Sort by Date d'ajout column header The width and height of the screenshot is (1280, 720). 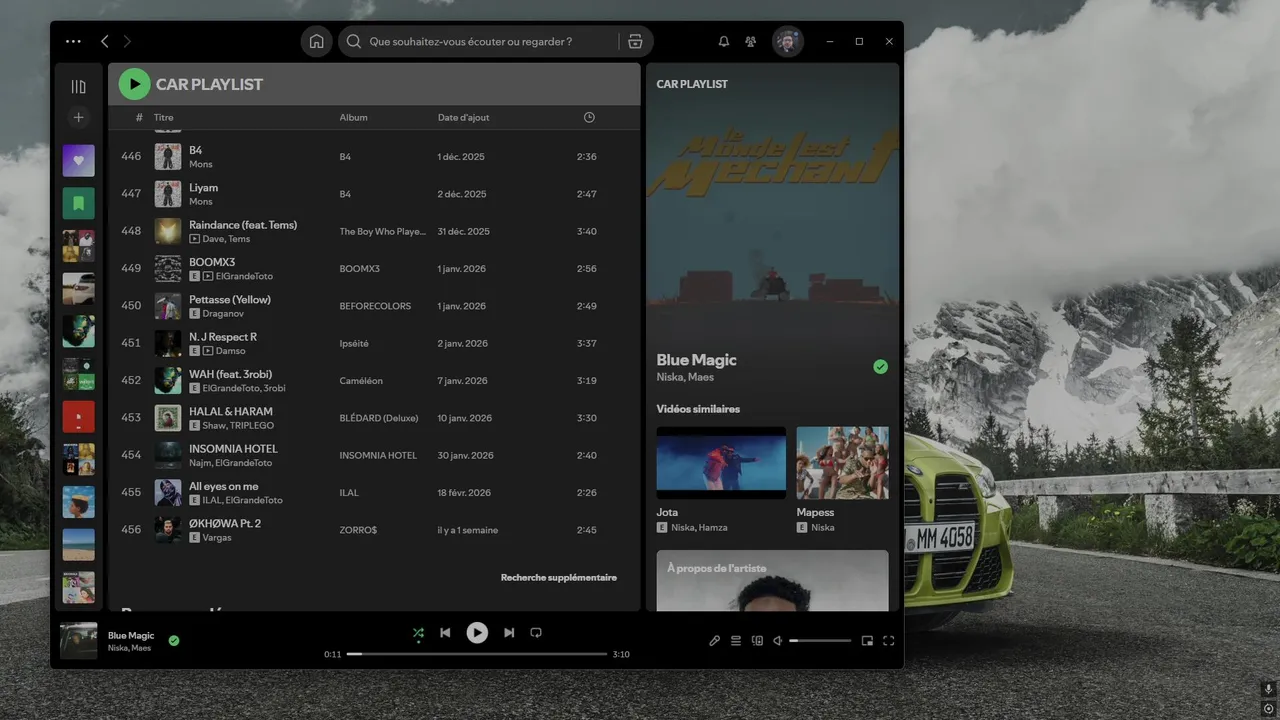click(x=463, y=117)
